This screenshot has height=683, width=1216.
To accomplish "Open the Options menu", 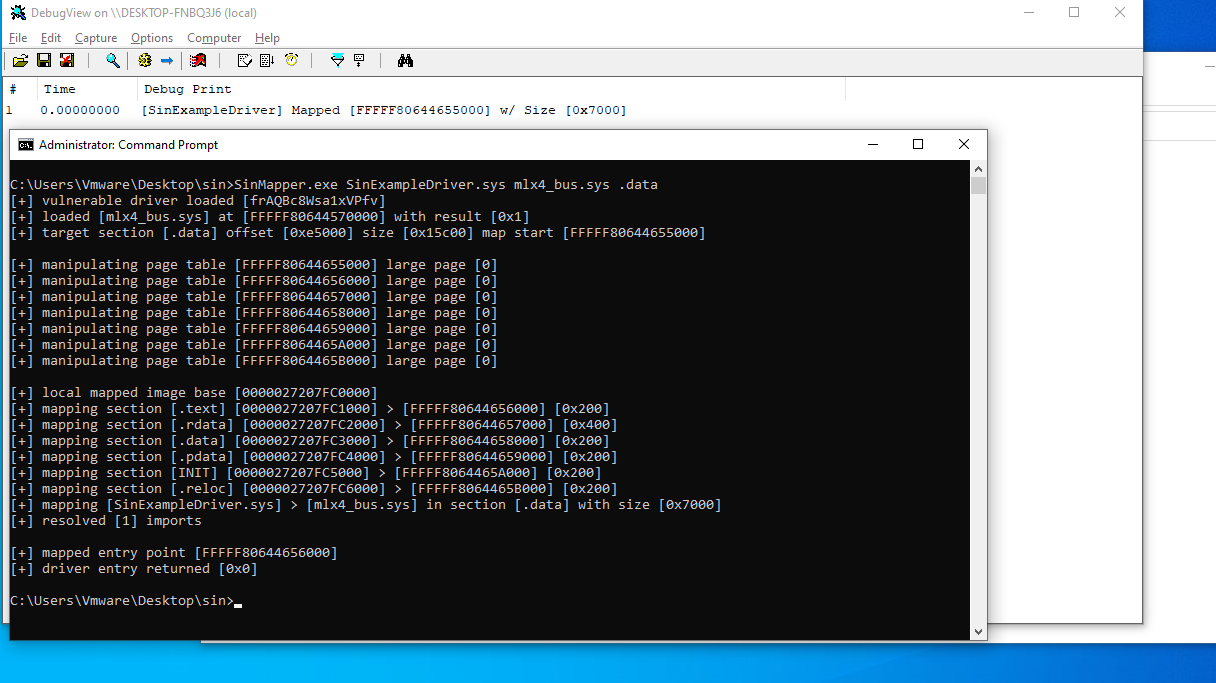I will (x=152, y=38).
